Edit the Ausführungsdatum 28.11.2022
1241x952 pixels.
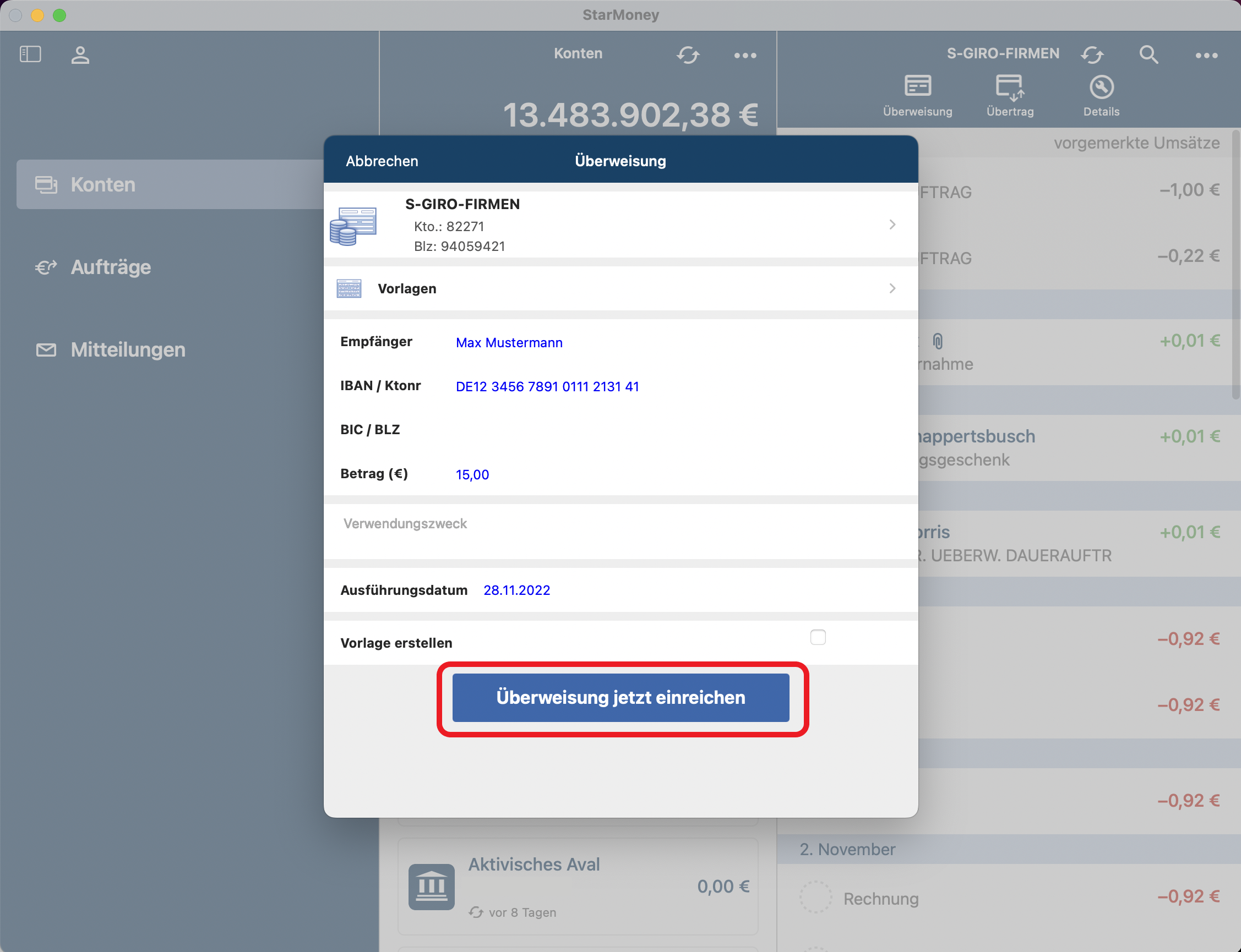point(516,589)
